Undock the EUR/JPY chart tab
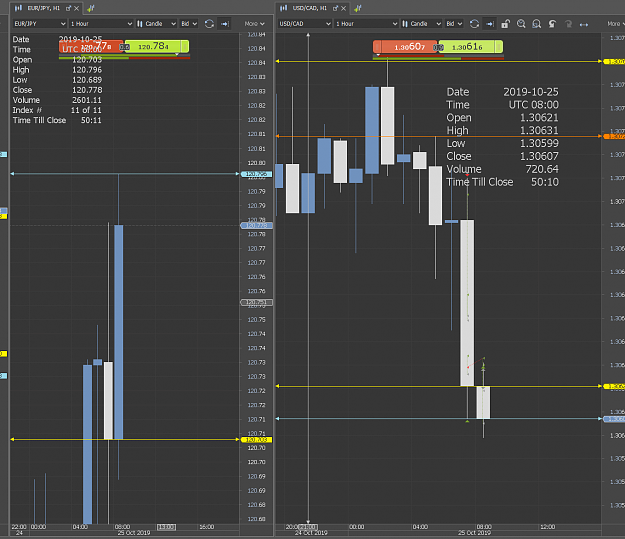The width and height of the screenshot is (625, 539). 68,8
